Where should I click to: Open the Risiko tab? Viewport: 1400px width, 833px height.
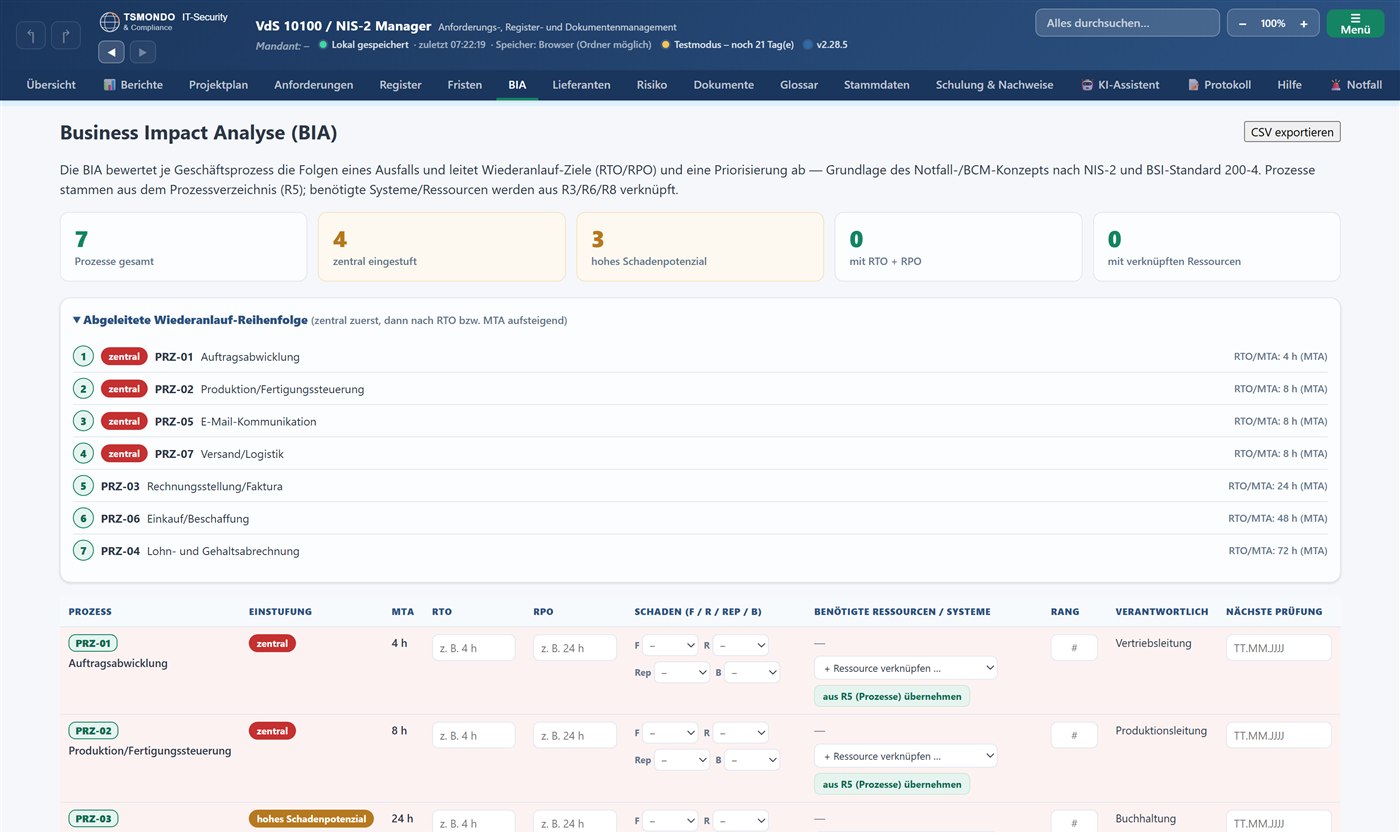click(x=652, y=85)
